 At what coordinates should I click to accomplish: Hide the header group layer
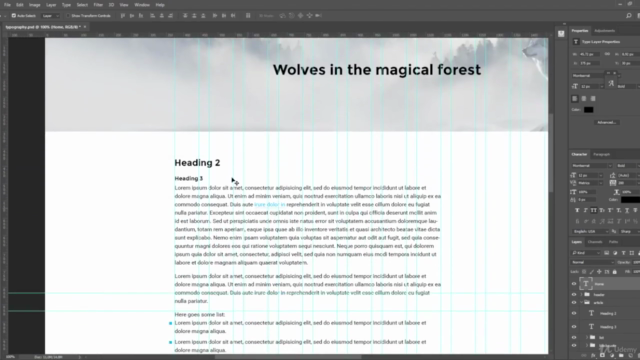[x=574, y=294]
